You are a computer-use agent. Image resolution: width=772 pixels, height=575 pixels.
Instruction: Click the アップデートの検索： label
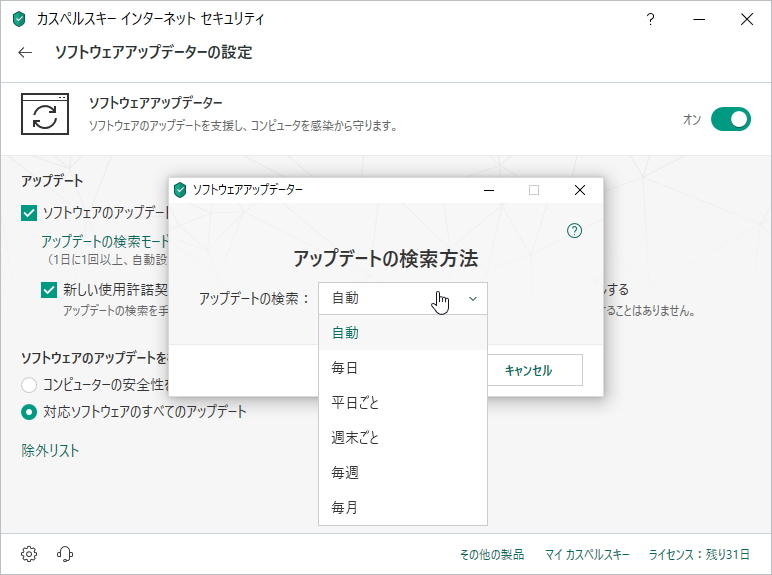click(254, 298)
